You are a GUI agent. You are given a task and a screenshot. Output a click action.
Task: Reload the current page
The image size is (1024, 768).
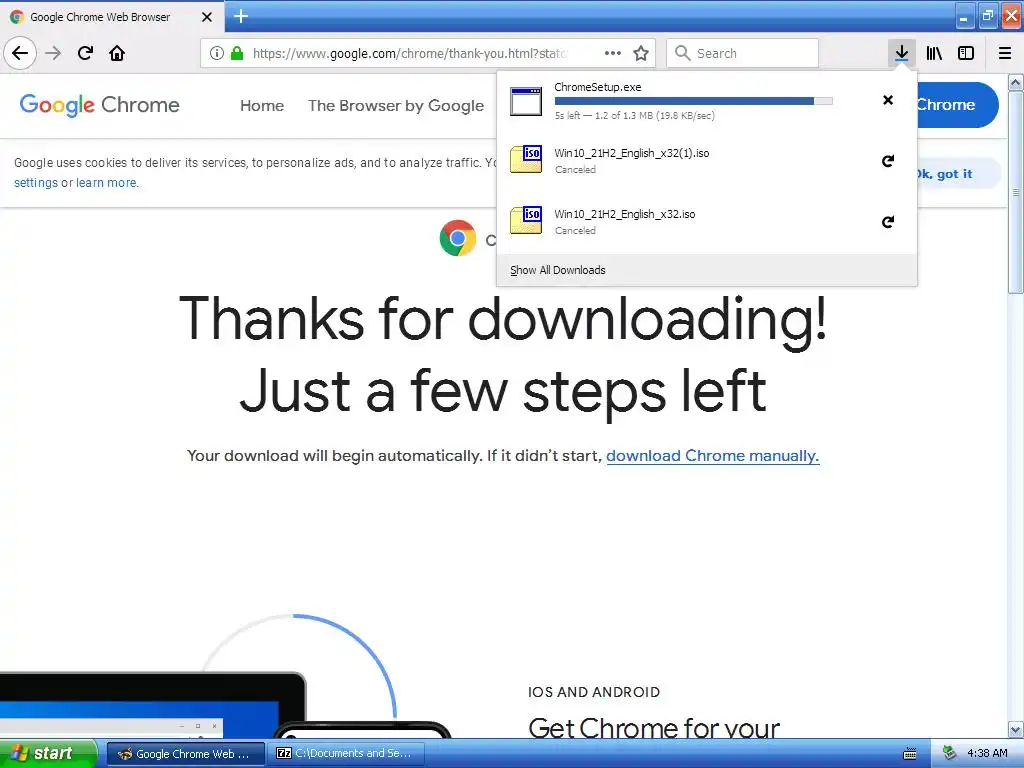click(x=85, y=53)
